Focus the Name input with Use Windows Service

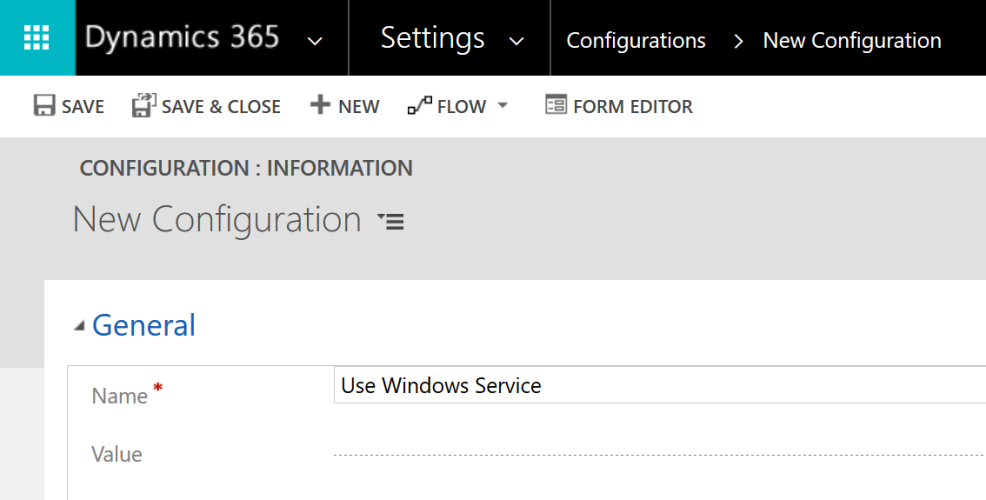660,385
